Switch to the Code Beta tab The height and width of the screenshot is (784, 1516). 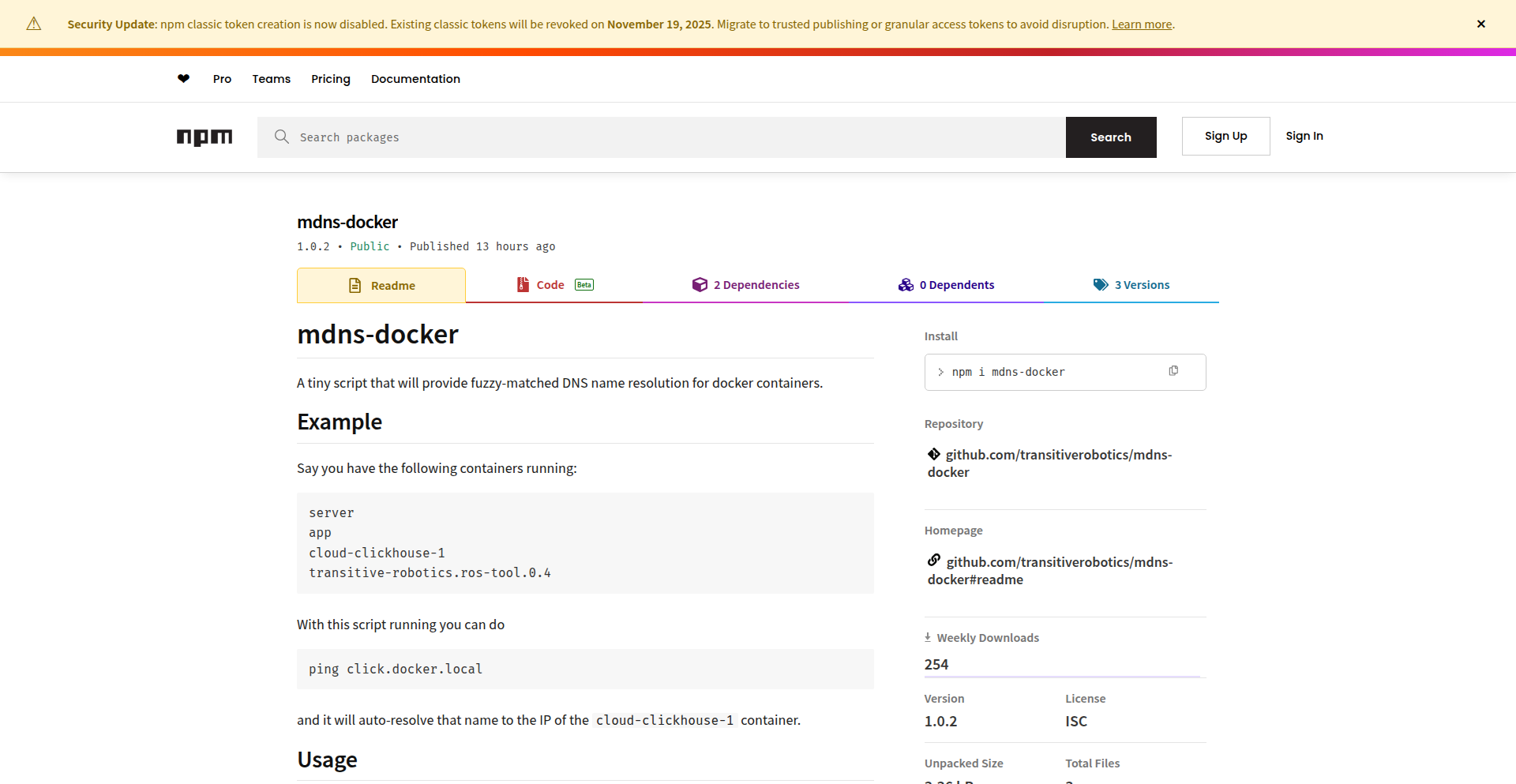click(550, 284)
